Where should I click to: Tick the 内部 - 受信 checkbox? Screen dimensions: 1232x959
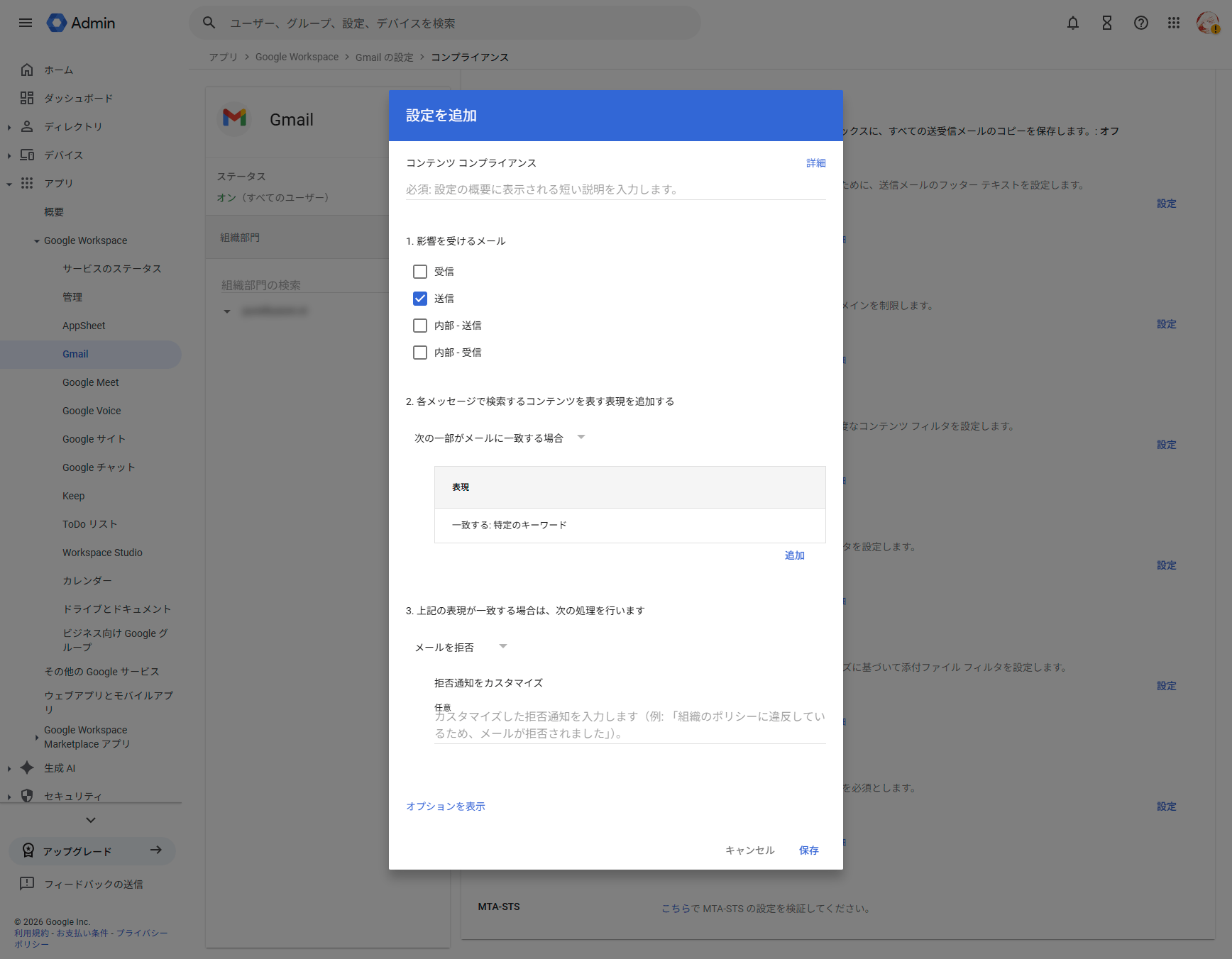pyautogui.click(x=420, y=353)
